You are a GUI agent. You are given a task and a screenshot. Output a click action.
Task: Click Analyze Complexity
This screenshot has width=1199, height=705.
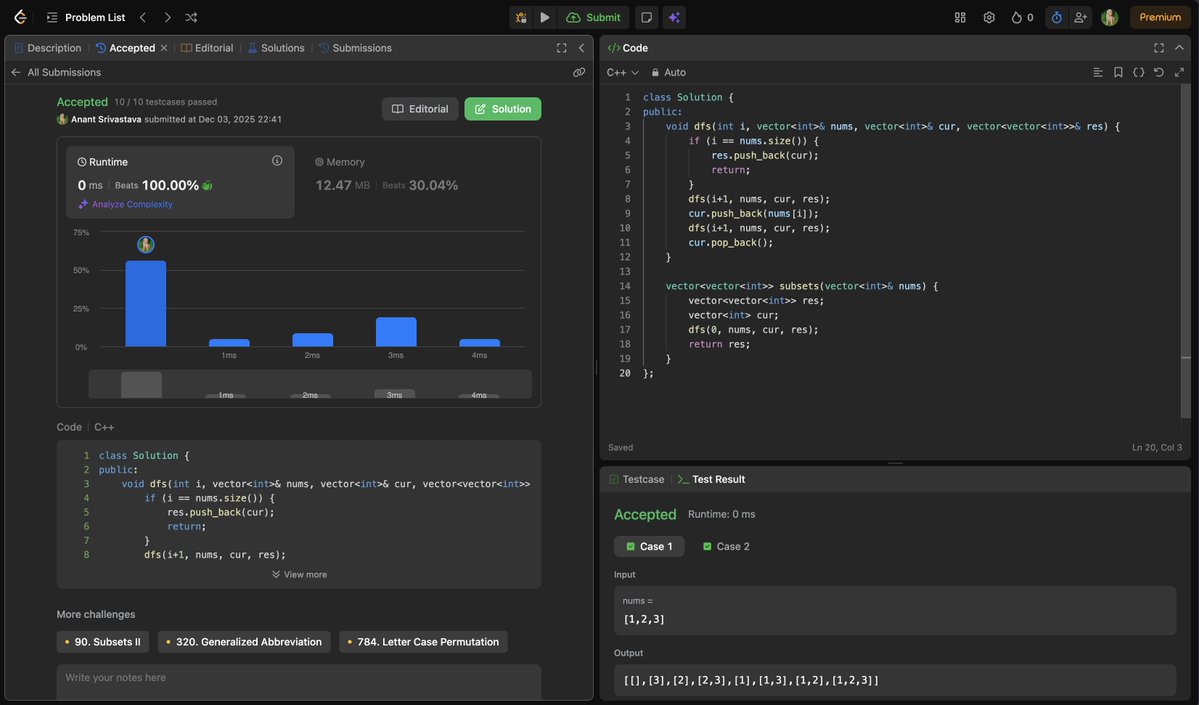(125, 204)
